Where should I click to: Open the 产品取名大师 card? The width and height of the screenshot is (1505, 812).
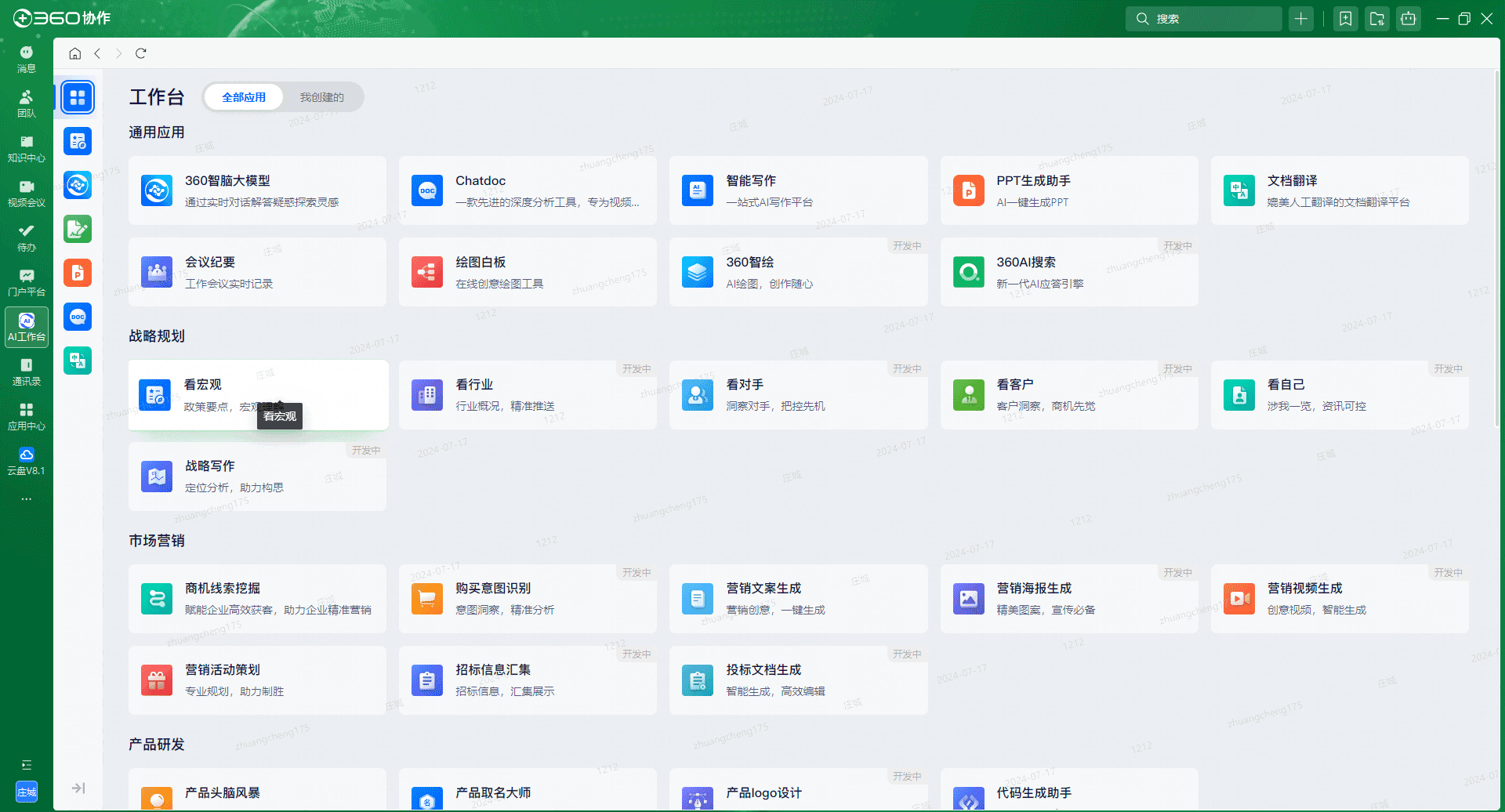point(528,789)
